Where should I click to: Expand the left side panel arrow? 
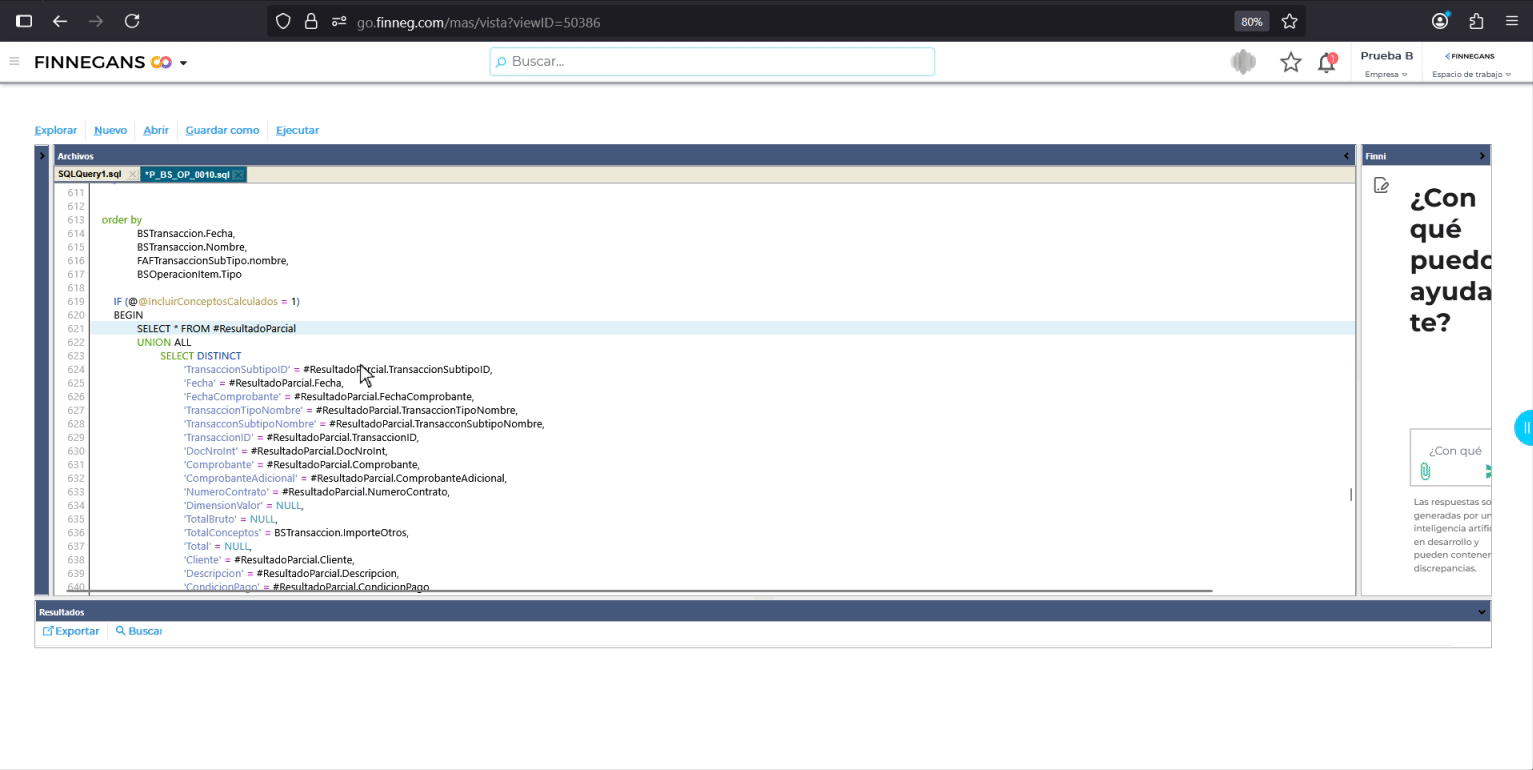42,155
